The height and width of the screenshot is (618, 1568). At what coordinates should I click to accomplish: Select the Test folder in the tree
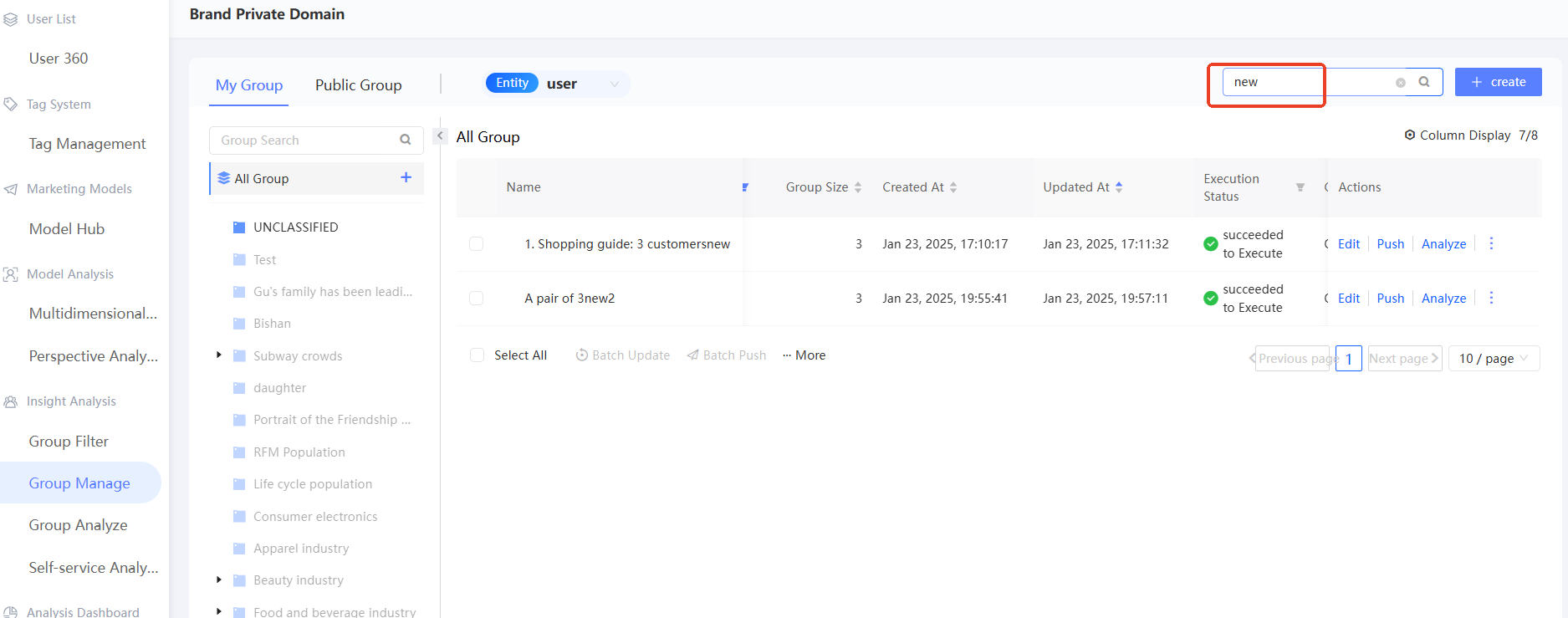(x=264, y=260)
